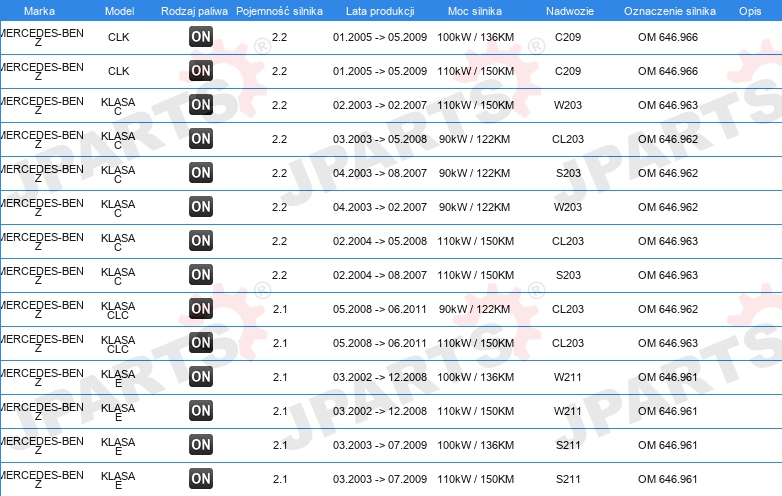This screenshot has height=496, width=782.
Task: Click OM 646.962 in the KLASA CLC row
Action: coord(668,309)
